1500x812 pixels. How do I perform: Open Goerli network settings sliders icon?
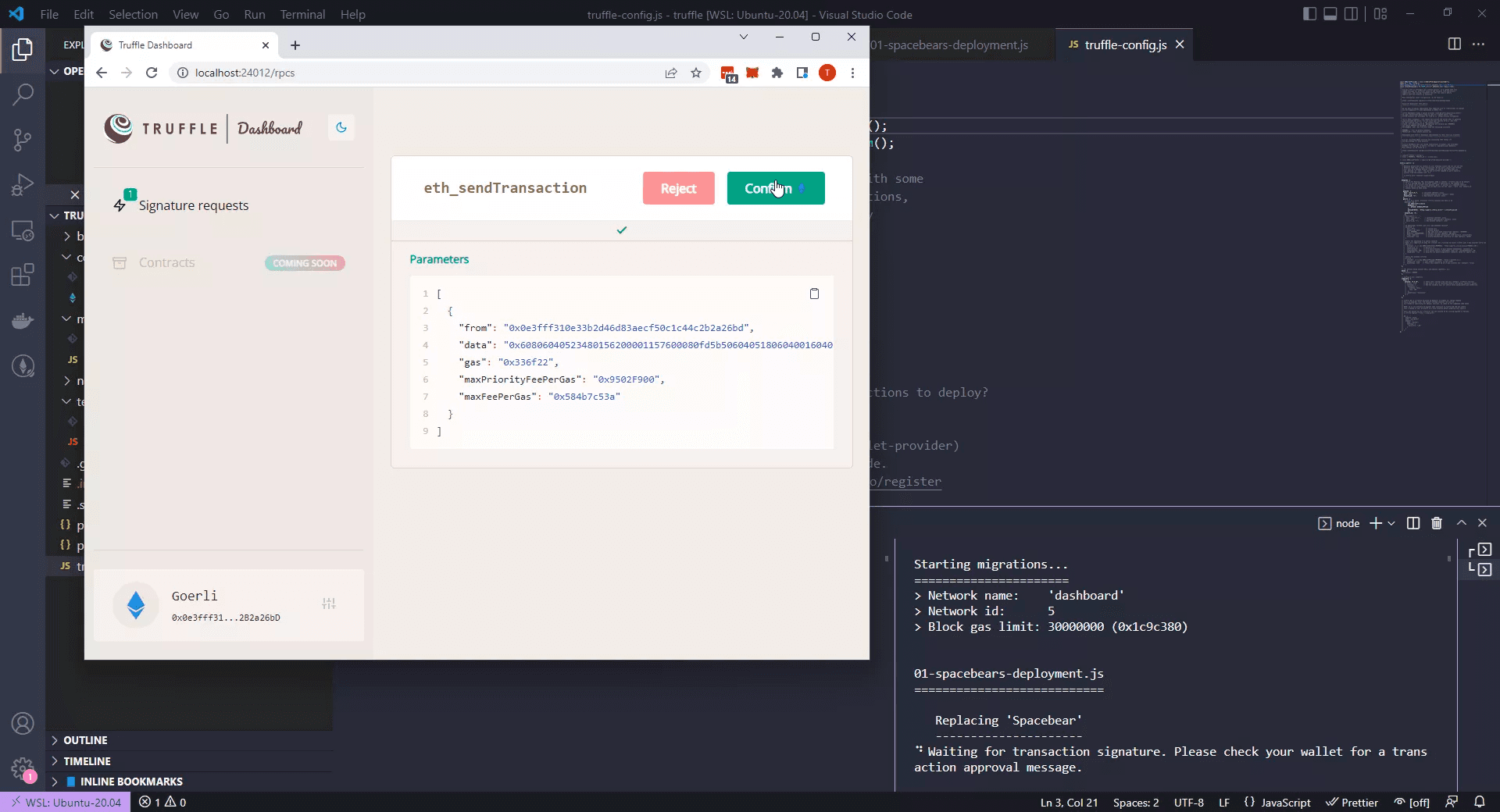click(x=329, y=604)
